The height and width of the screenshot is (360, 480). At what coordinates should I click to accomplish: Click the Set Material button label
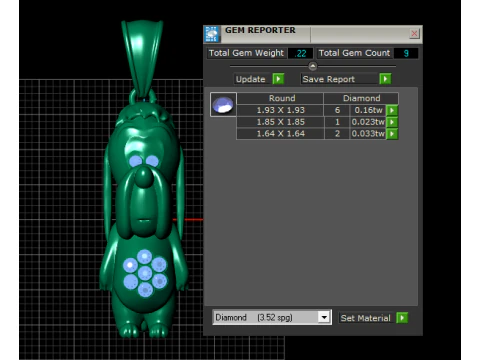(365, 318)
